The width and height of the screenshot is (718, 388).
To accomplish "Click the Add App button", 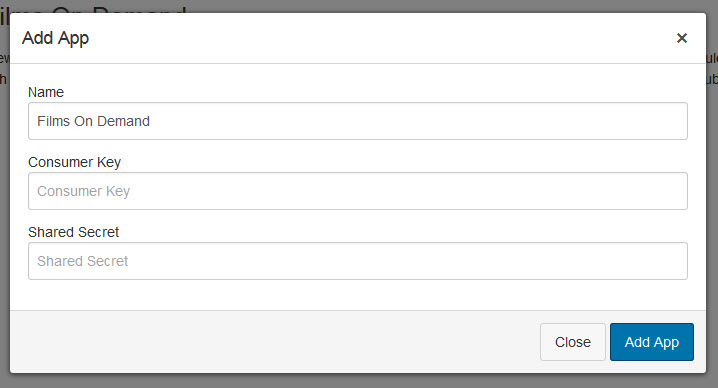I will coord(652,342).
